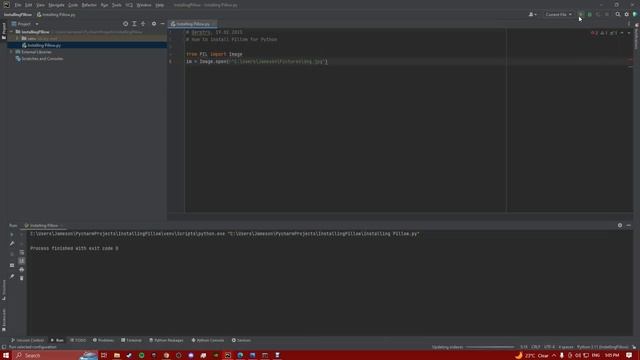This screenshot has width=640, height=360.
Task: Collapse the InstallingPillow project root node
Action: coord(11,31)
